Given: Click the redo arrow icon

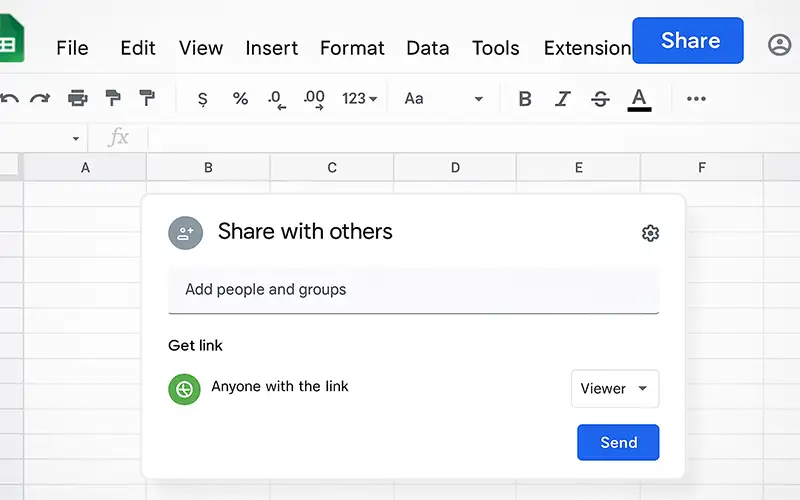Looking at the screenshot, I should 40,98.
